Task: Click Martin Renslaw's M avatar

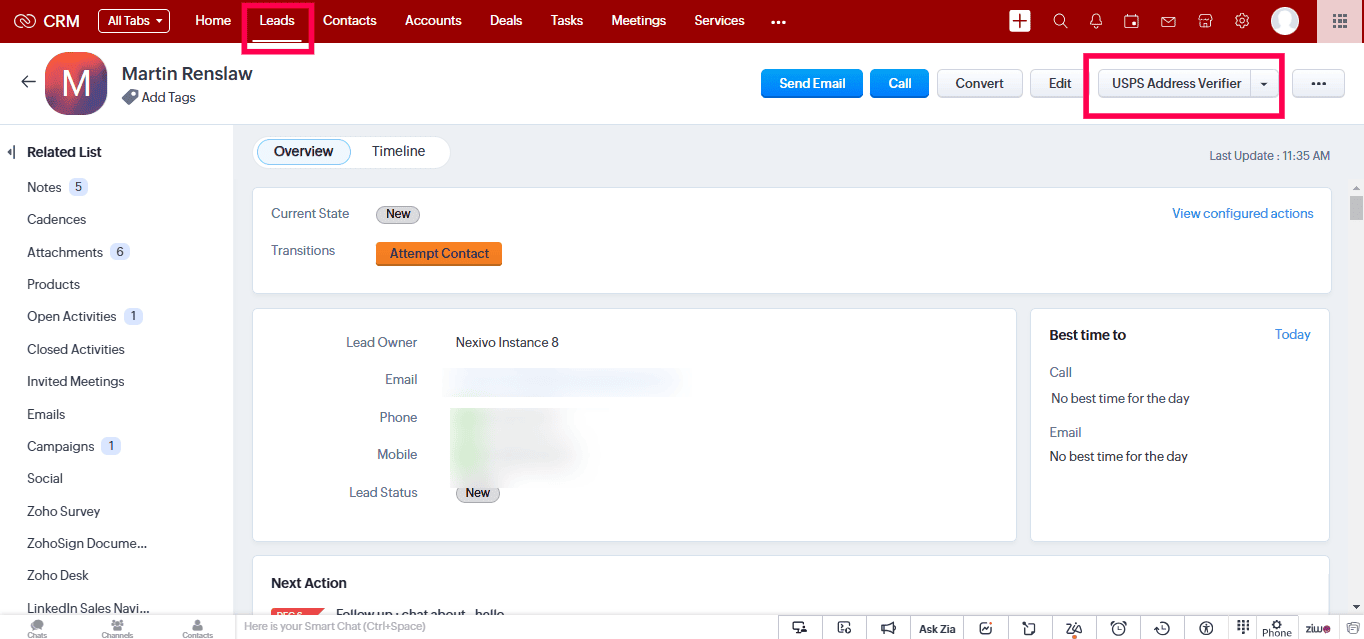Action: click(76, 84)
